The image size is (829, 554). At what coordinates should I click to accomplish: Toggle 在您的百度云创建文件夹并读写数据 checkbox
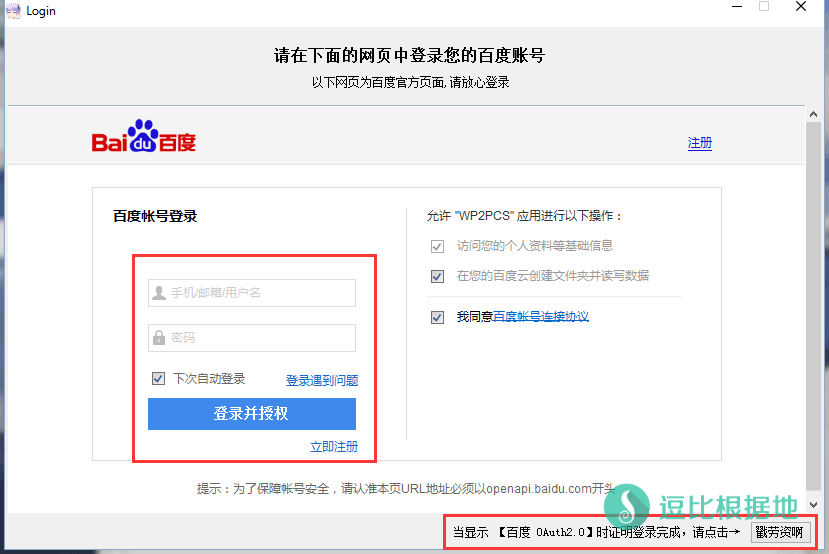(x=437, y=276)
